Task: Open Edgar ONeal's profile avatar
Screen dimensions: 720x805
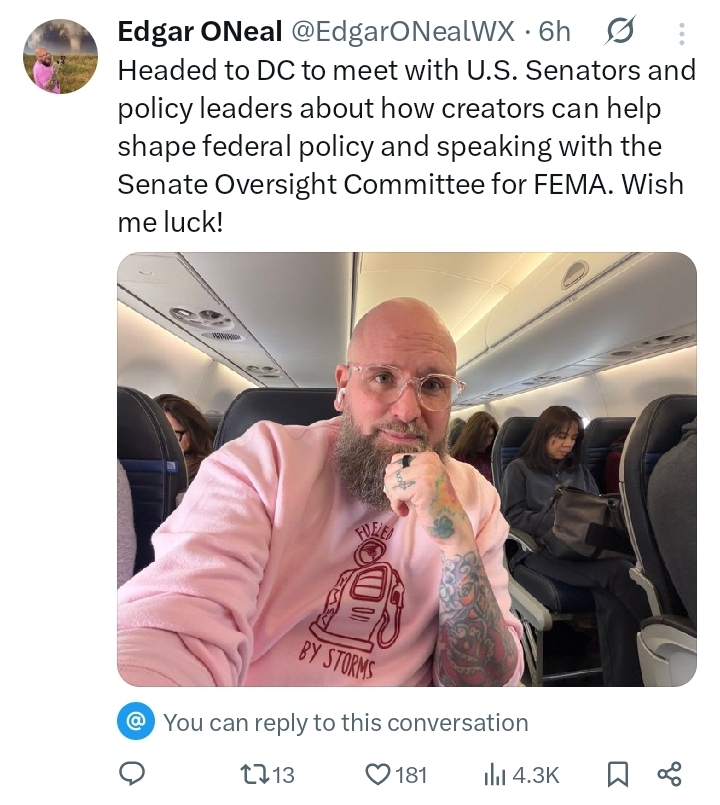Action: pos(61,56)
